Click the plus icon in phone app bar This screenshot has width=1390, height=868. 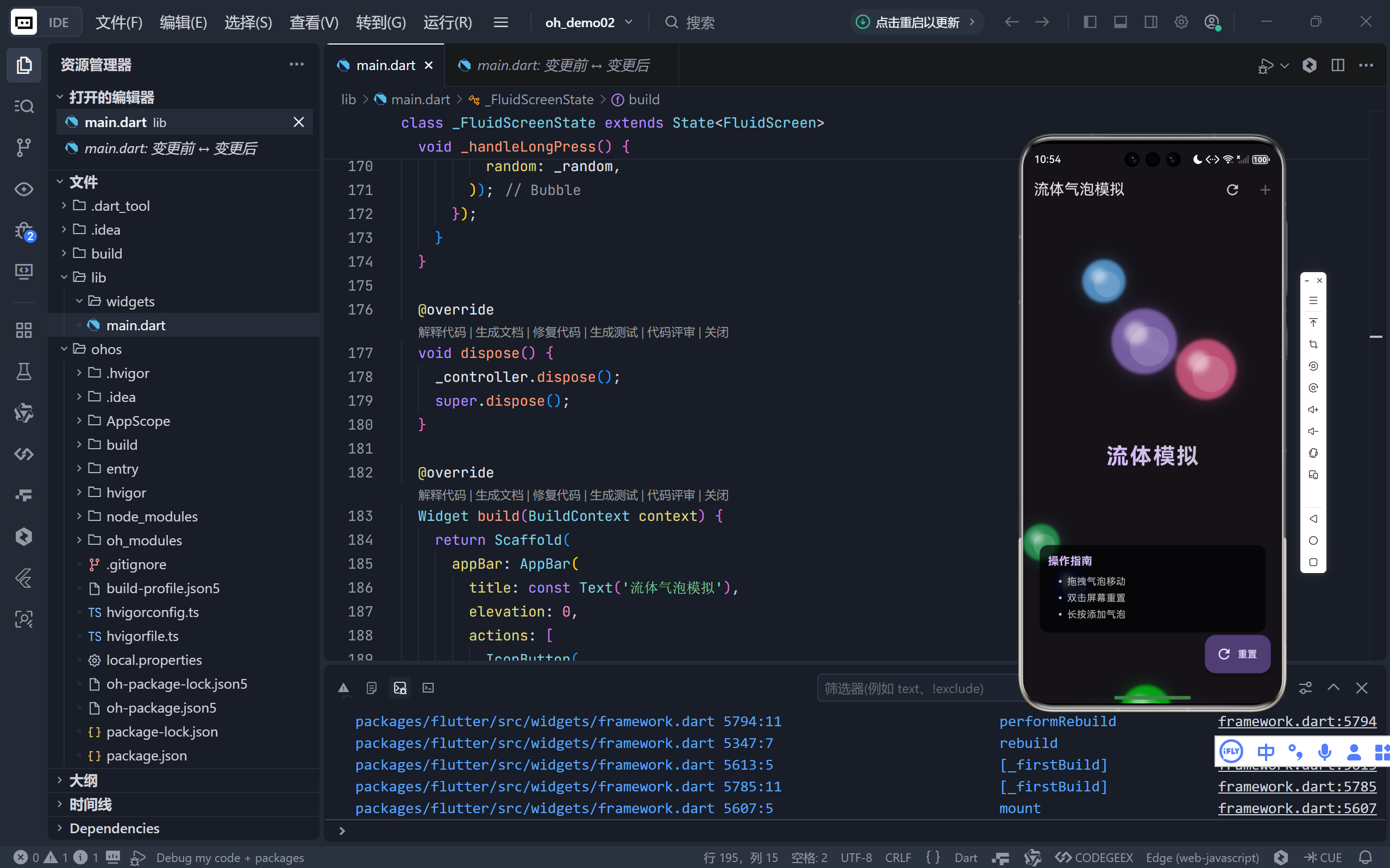tap(1265, 190)
